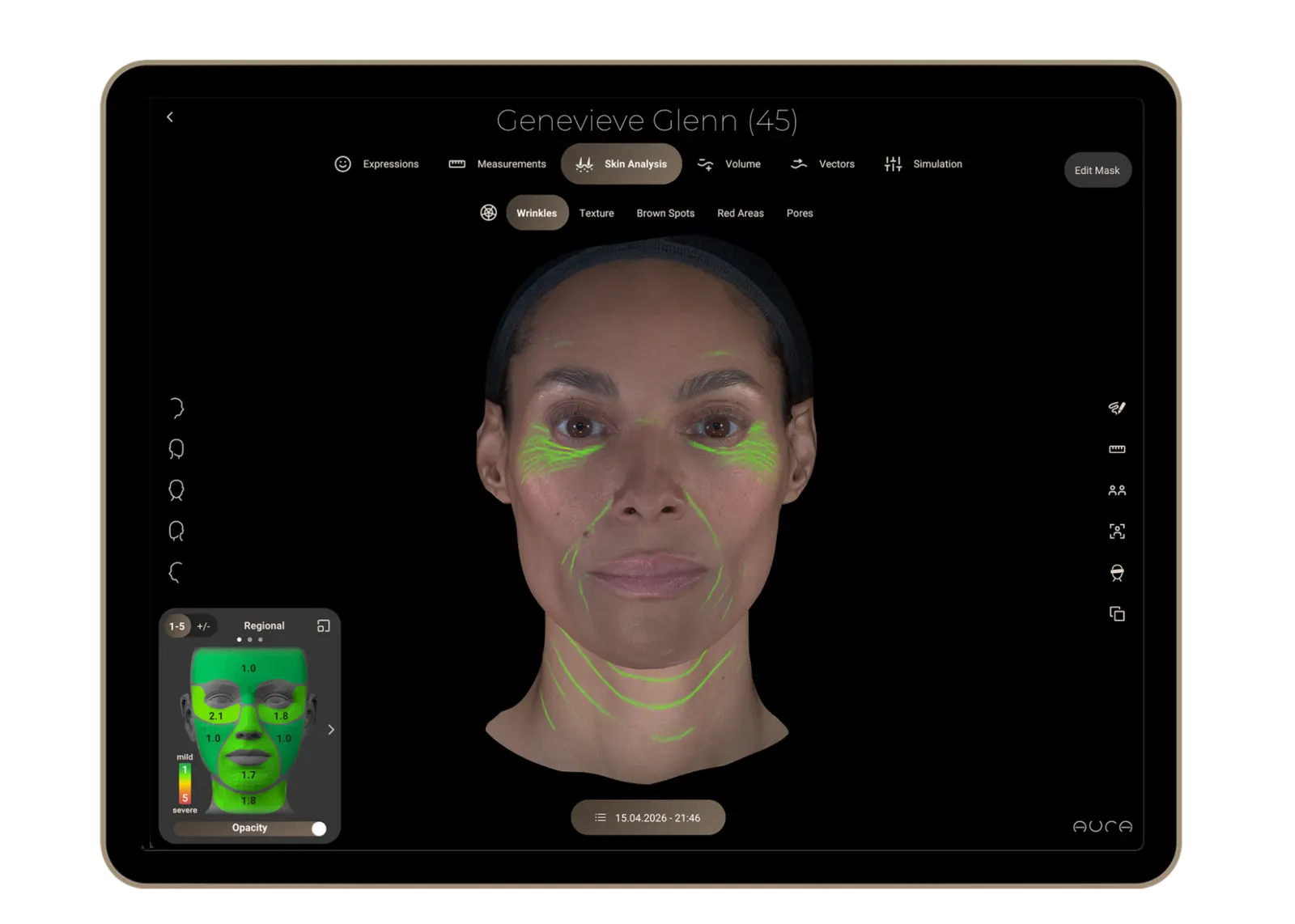Toggle the +/- scale mode
The width and height of the screenshot is (1295, 924).
204,626
